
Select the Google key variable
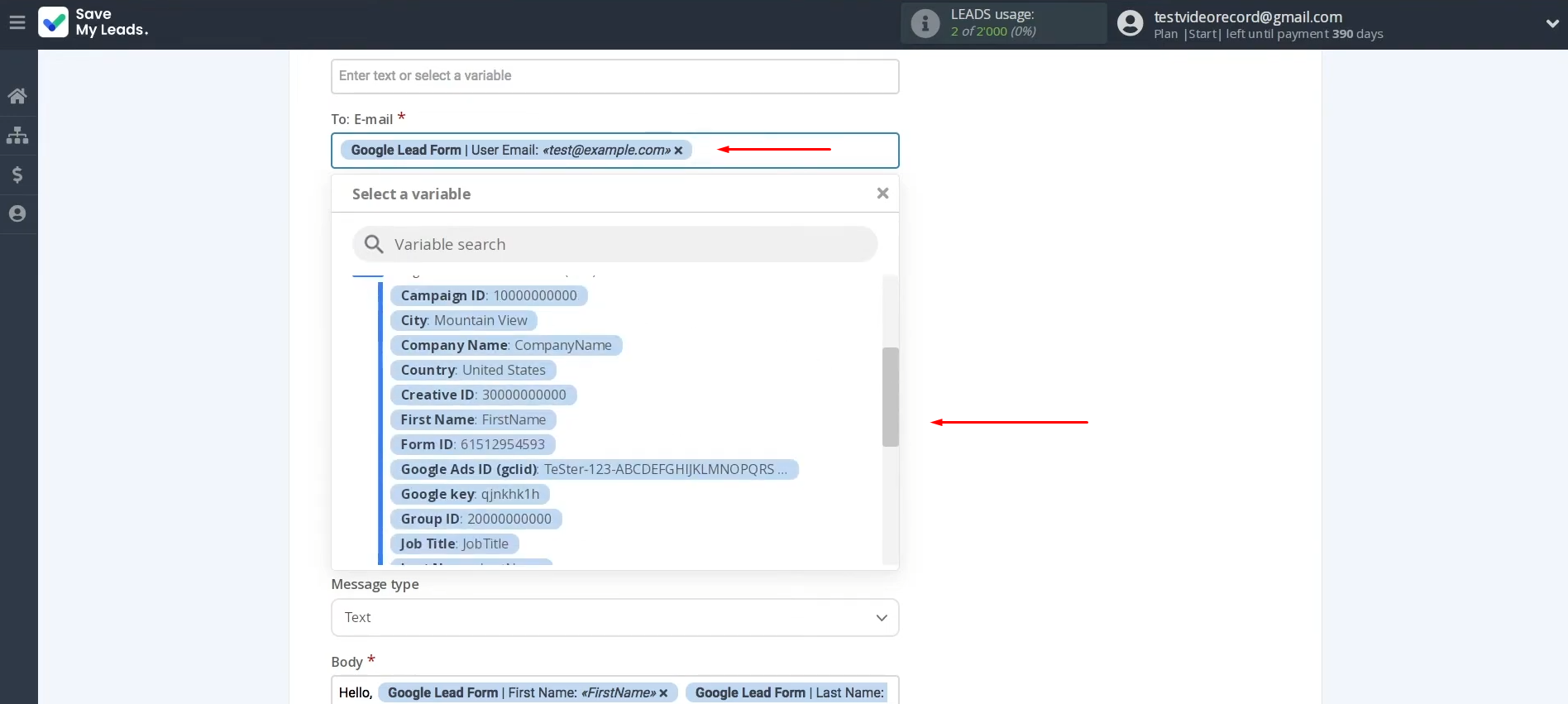(x=470, y=494)
